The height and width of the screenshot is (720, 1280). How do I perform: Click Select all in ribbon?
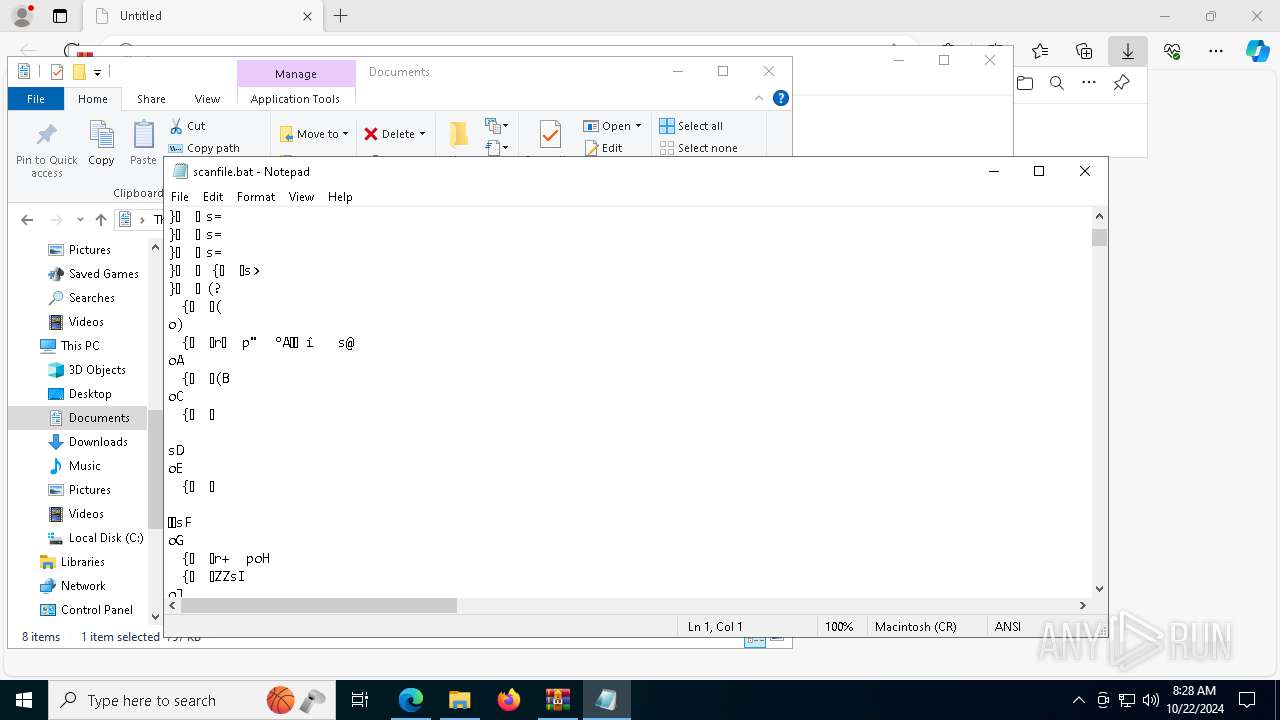point(691,126)
